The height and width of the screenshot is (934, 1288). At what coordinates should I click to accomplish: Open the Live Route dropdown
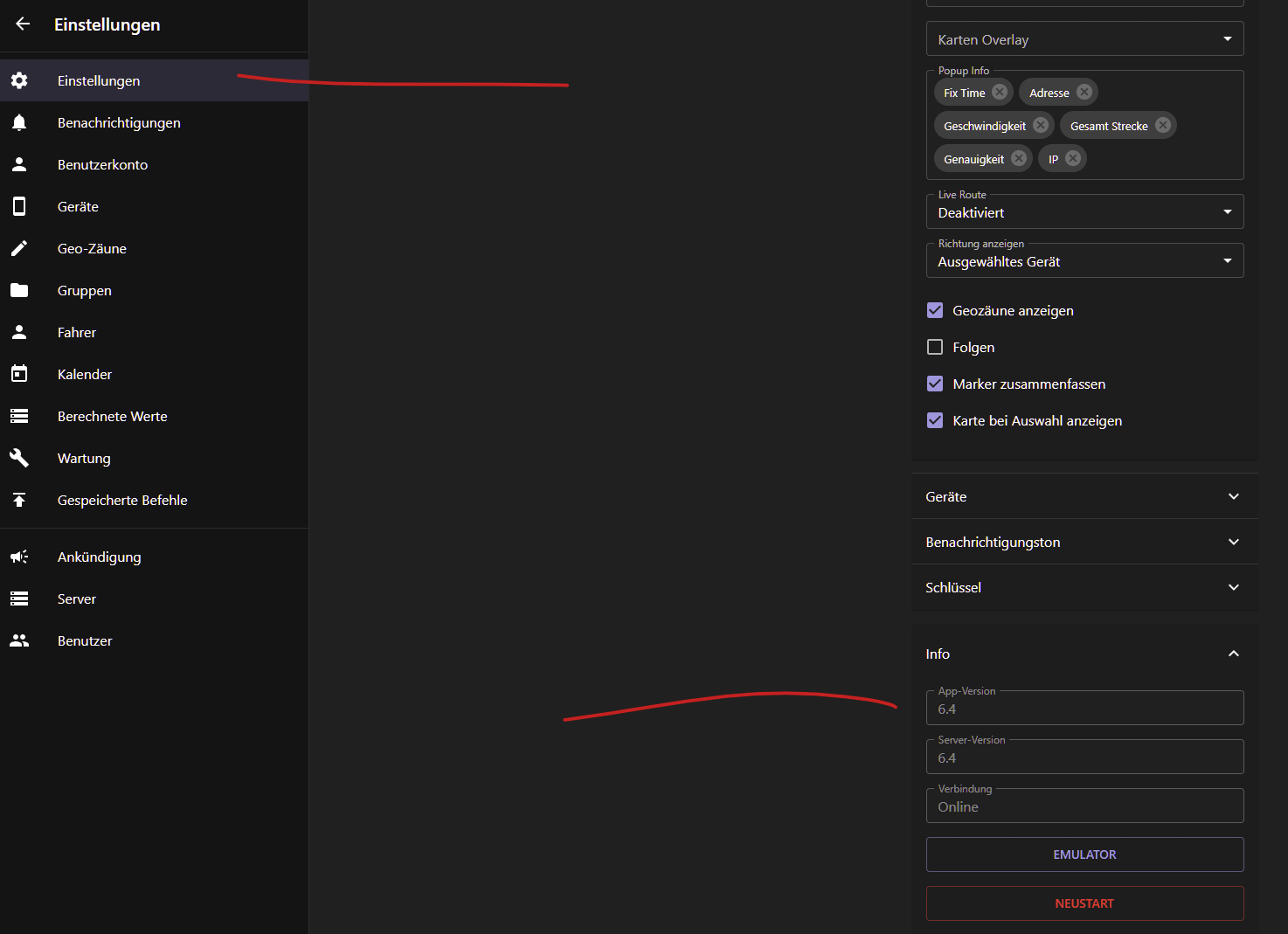(x=1084, y=211)
